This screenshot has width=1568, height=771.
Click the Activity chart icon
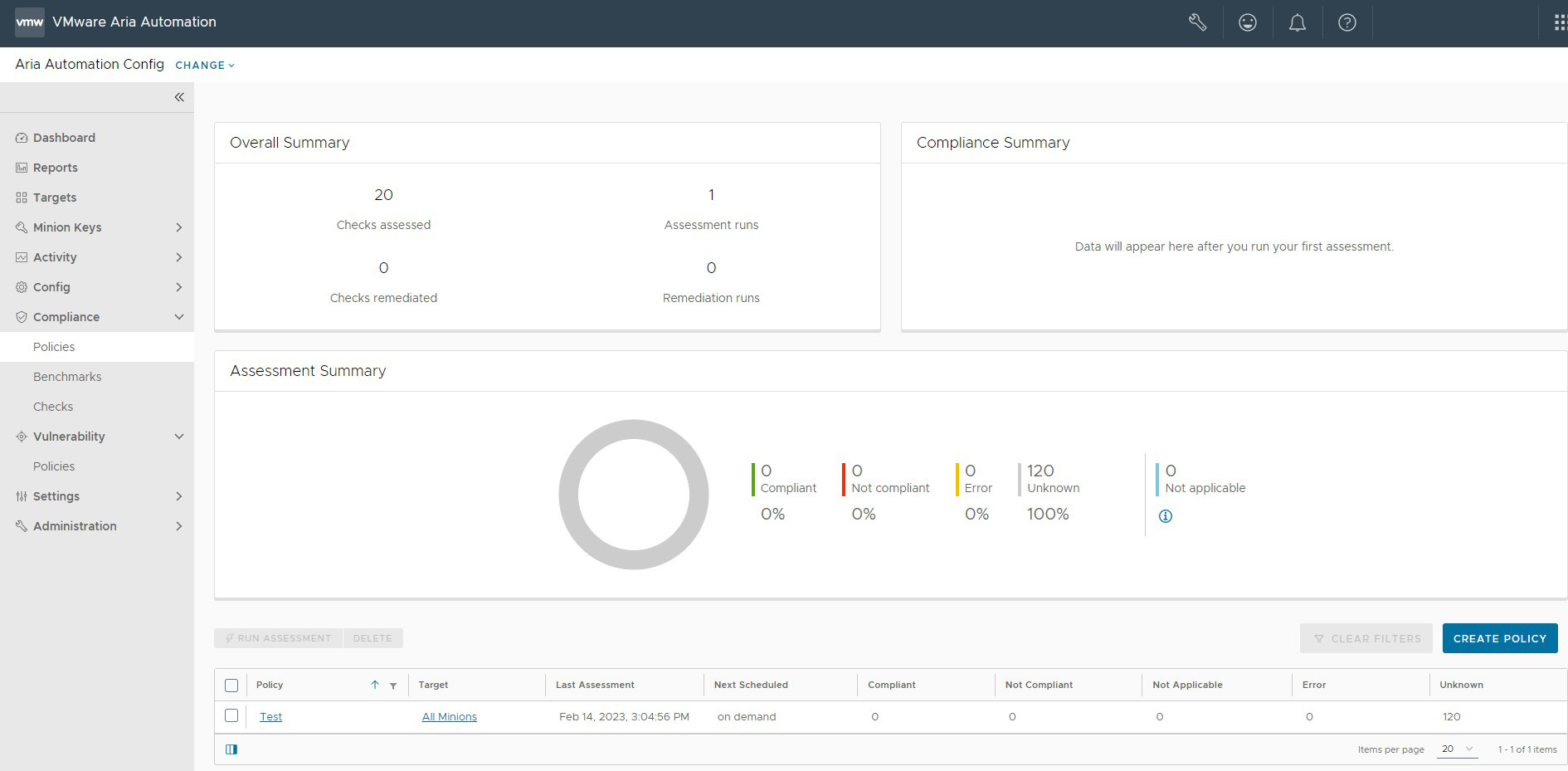click(x=22, y=257)
